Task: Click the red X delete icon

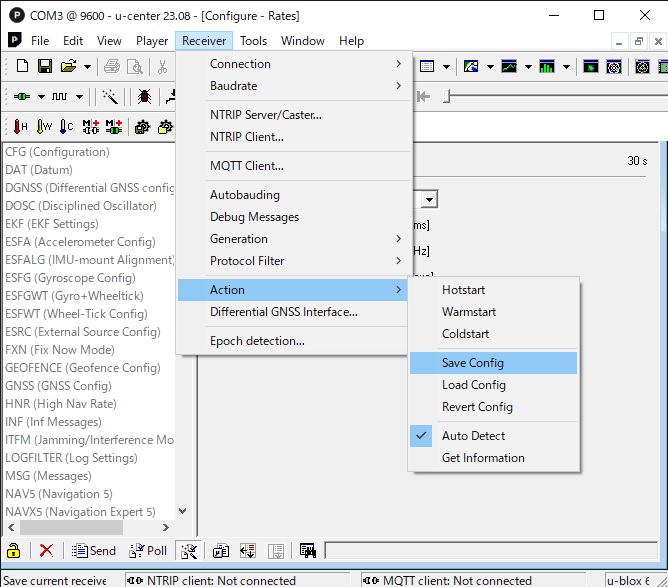Action: click(46, 550)
